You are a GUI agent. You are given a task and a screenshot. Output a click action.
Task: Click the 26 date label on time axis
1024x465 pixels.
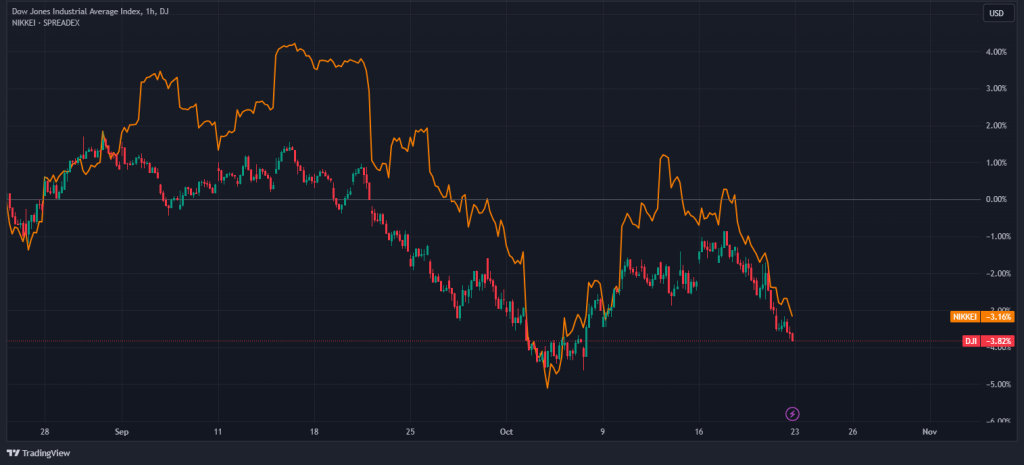pyautogui.click(x=853, y=432)
